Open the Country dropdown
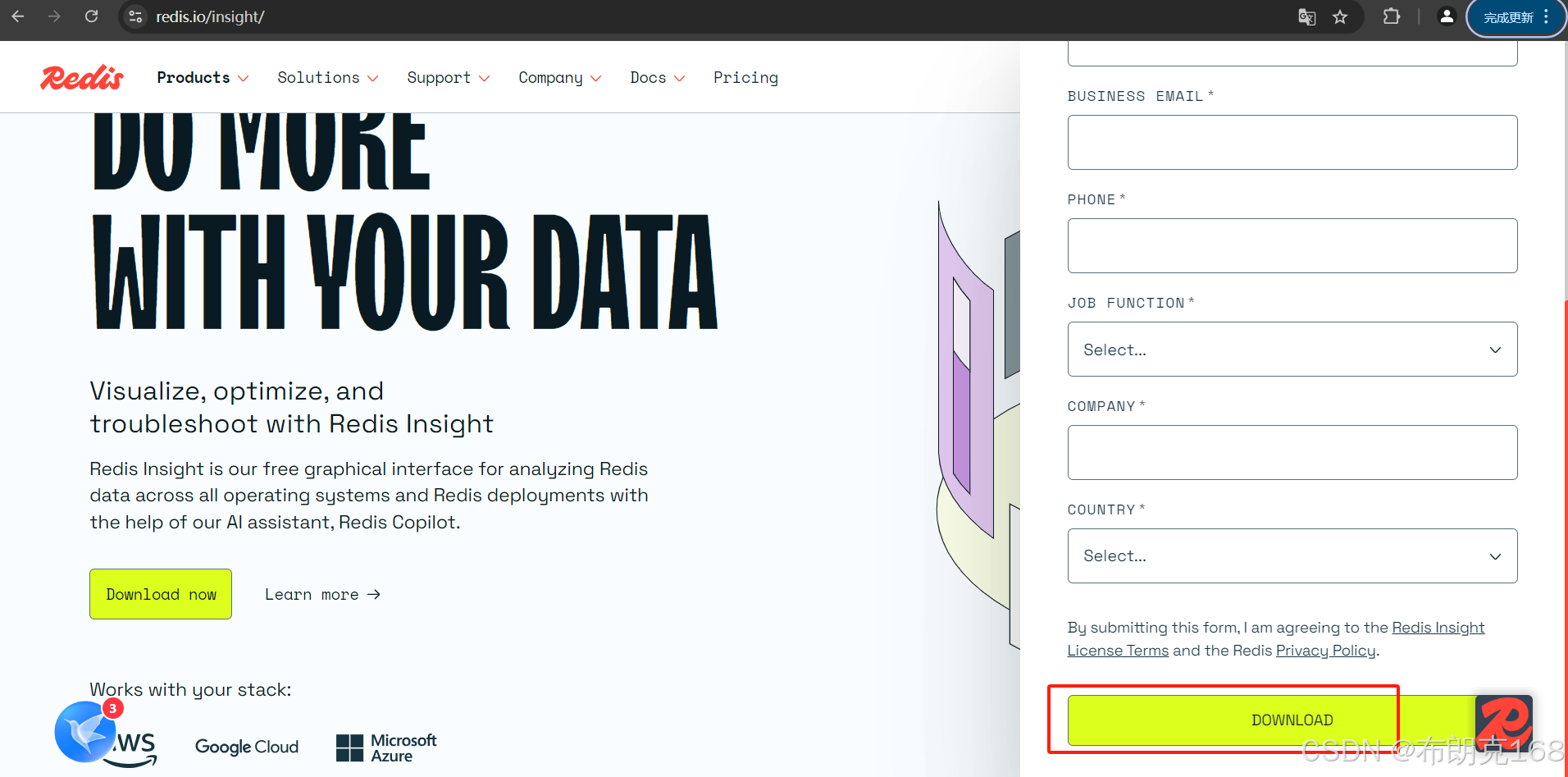This screenshot has width=1568, height=777. tap(1292, 556)
